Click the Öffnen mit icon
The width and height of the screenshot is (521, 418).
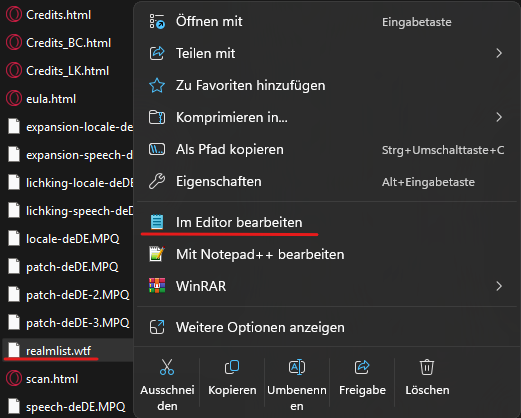(x=157, y=21)
